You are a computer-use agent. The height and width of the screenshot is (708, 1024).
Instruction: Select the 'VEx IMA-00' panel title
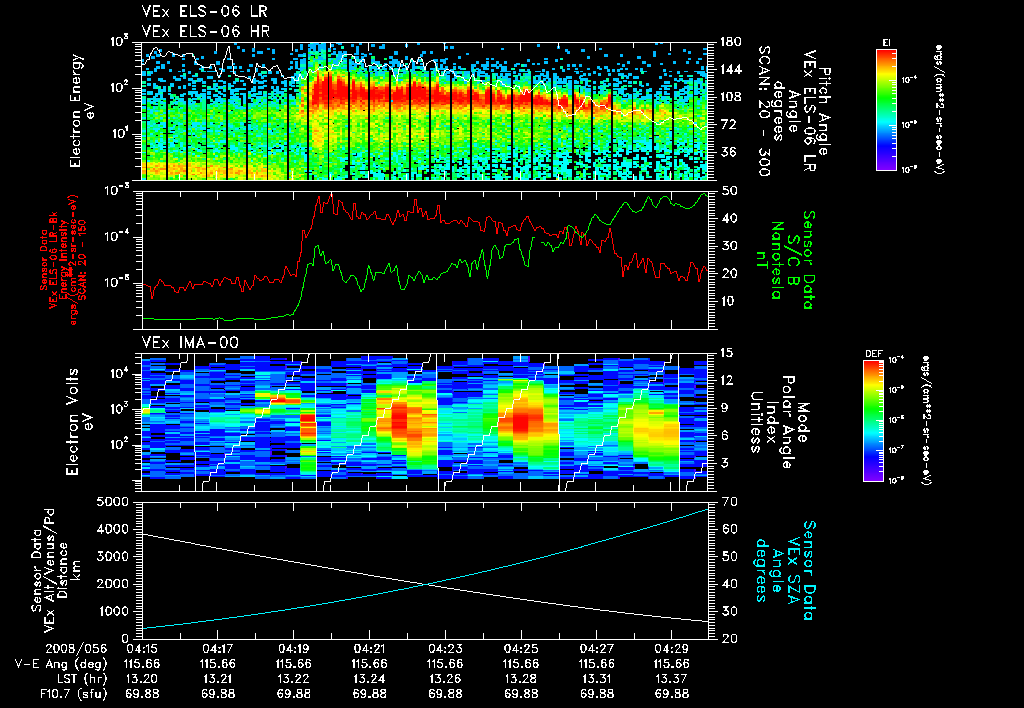coord(190,343)
